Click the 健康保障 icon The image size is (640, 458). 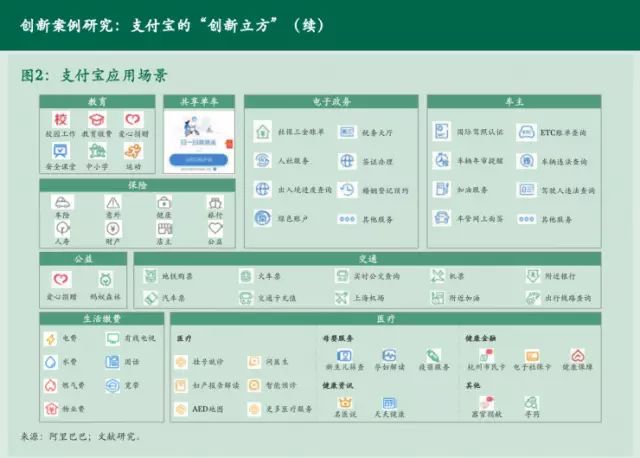click(578, 355)
